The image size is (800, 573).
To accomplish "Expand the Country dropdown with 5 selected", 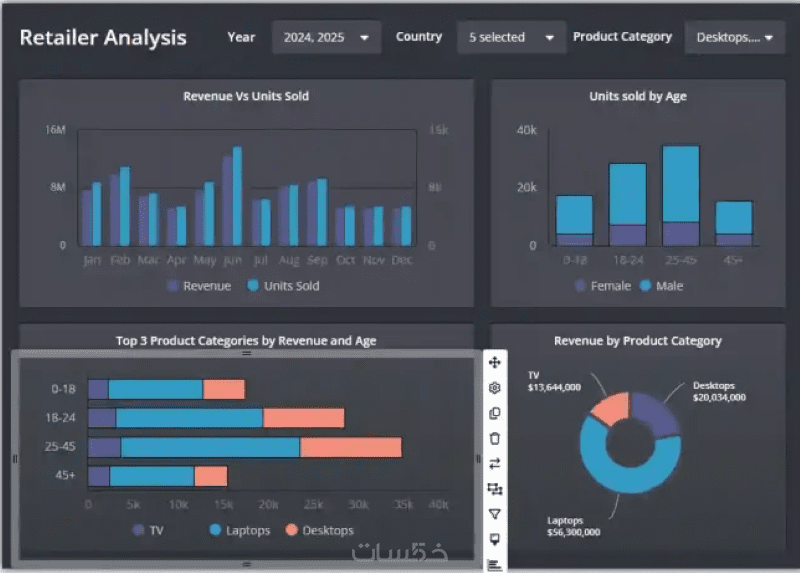I will [511, 37].
